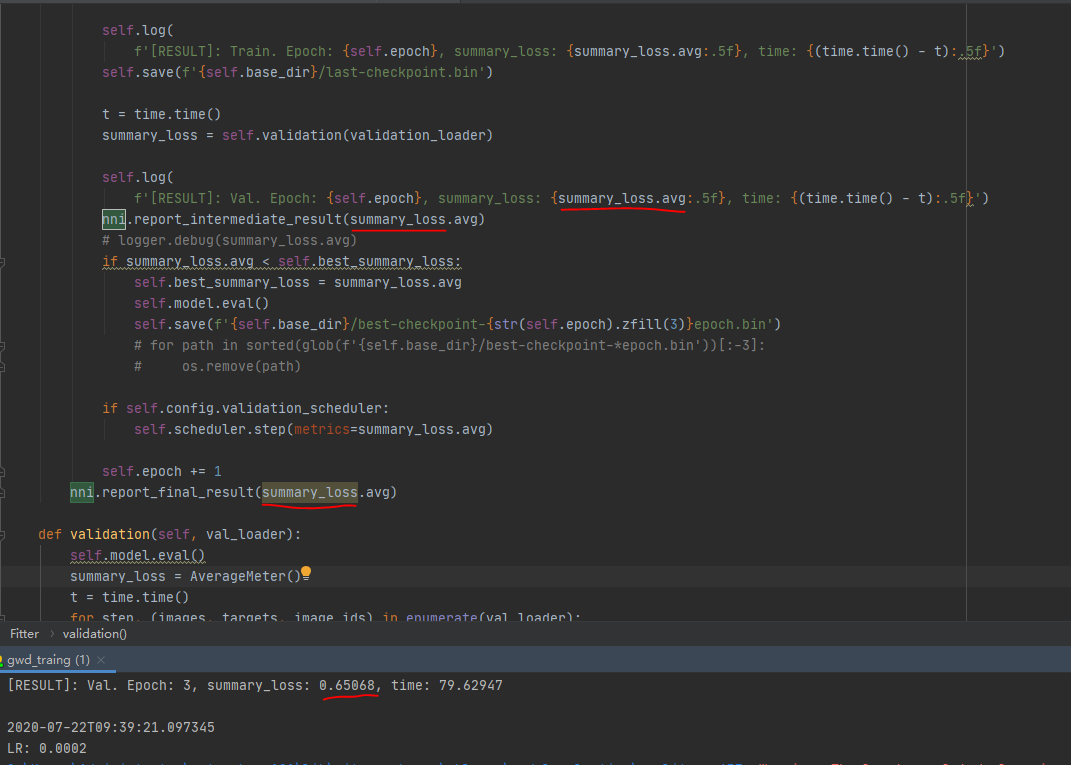Viewport: 1071px width, 765px height.
Task: Click the Val. Epoch f-string in code
Action: tap(561, 199)
